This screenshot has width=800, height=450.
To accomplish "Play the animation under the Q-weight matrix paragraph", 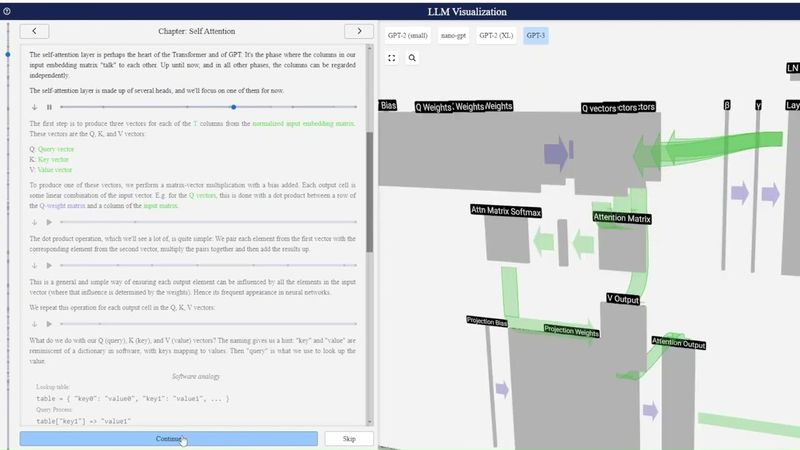I will coord(49,222).
